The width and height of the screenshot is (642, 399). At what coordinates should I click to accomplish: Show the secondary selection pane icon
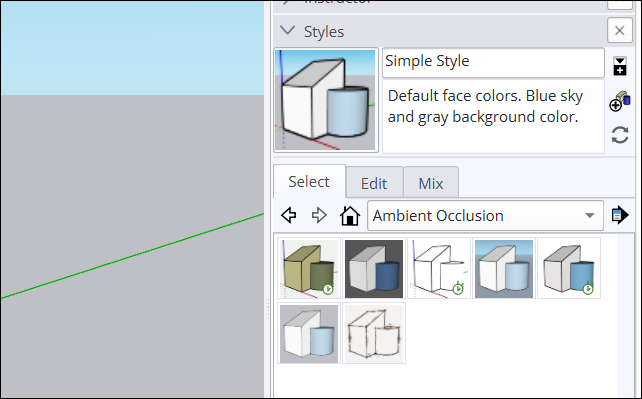coord(619,66)
